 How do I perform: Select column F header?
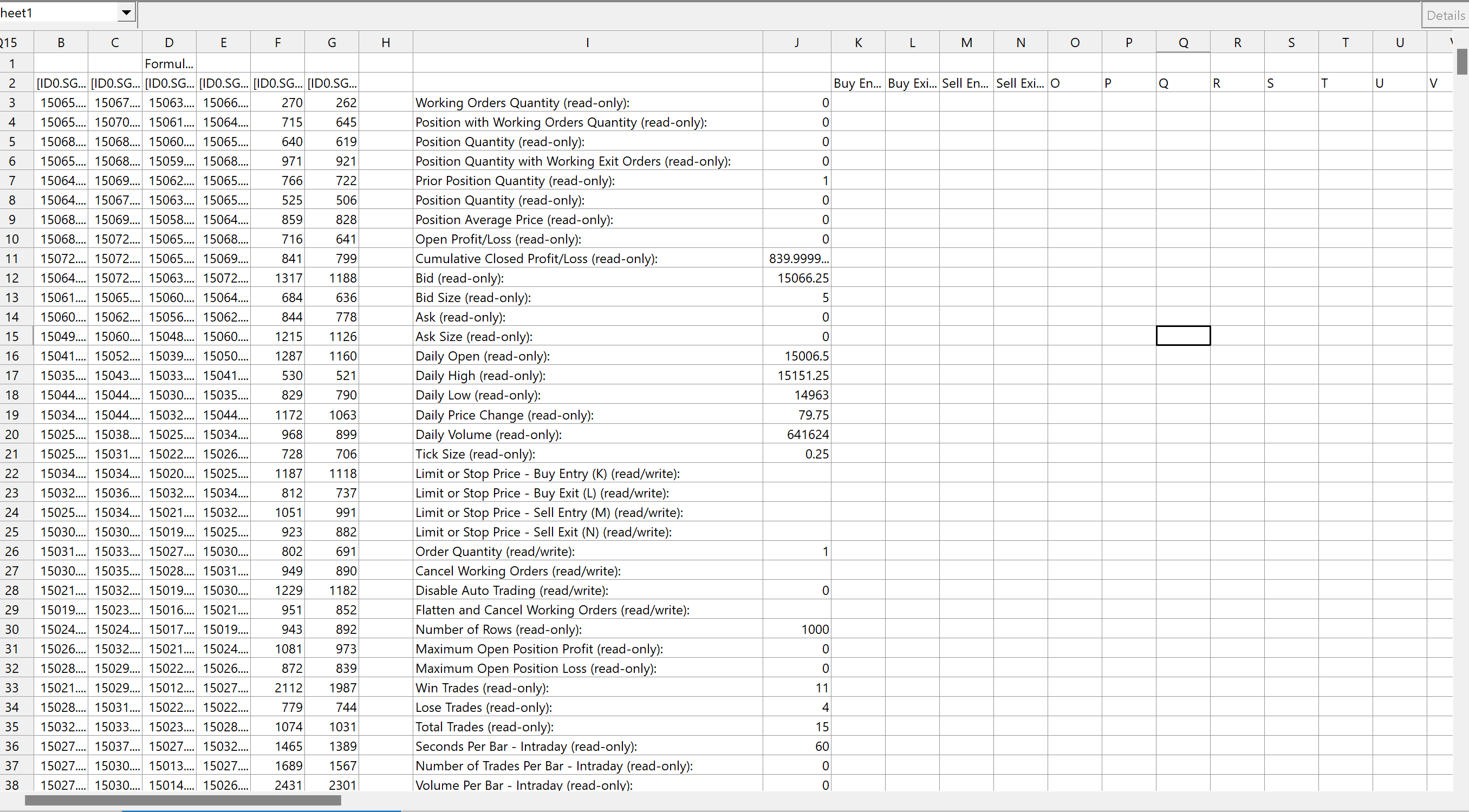click(x=277, y=43)
